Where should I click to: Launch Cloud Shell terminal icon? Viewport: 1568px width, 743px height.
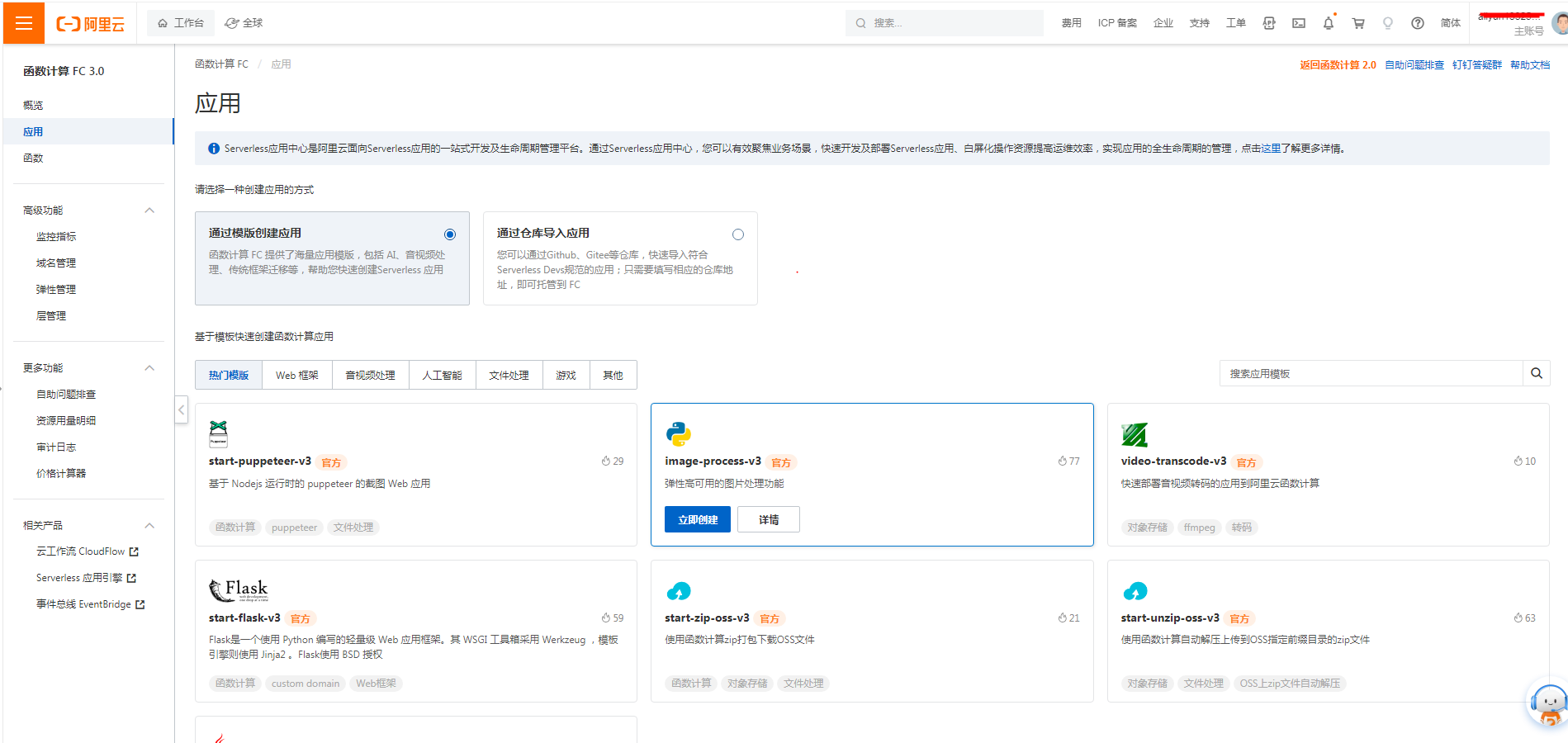1299,23
